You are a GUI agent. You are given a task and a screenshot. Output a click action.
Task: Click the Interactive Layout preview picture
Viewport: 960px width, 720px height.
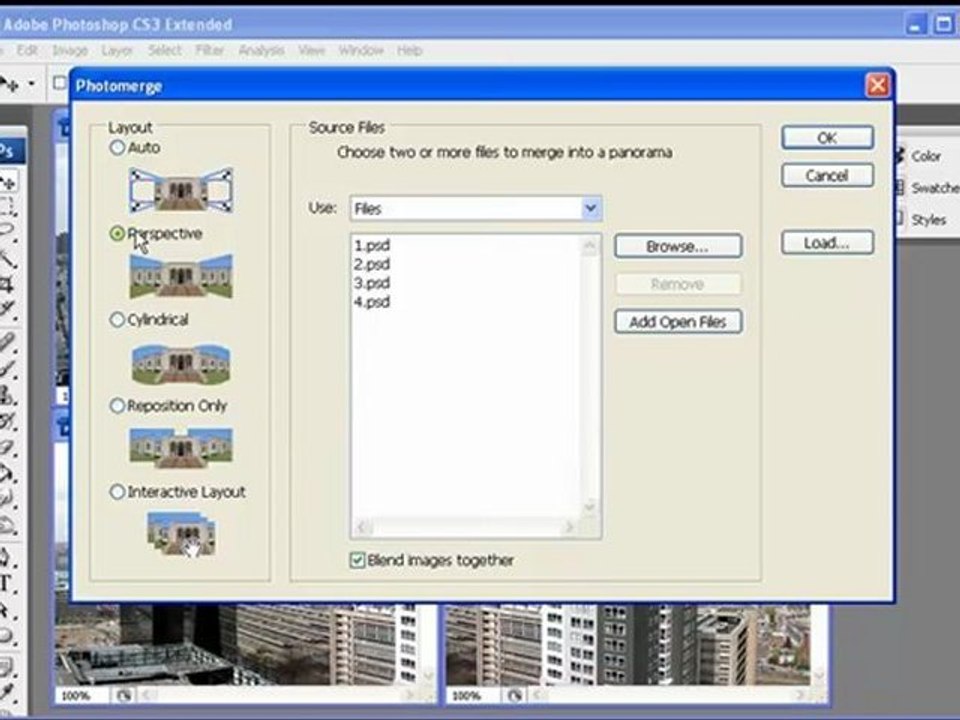pyautogui.click(x=182, y=534)
